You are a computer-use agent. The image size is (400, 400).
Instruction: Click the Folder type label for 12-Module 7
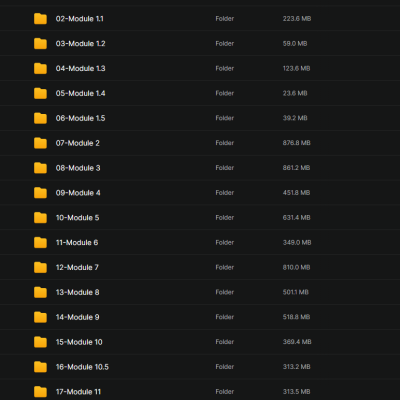(225, 267)
